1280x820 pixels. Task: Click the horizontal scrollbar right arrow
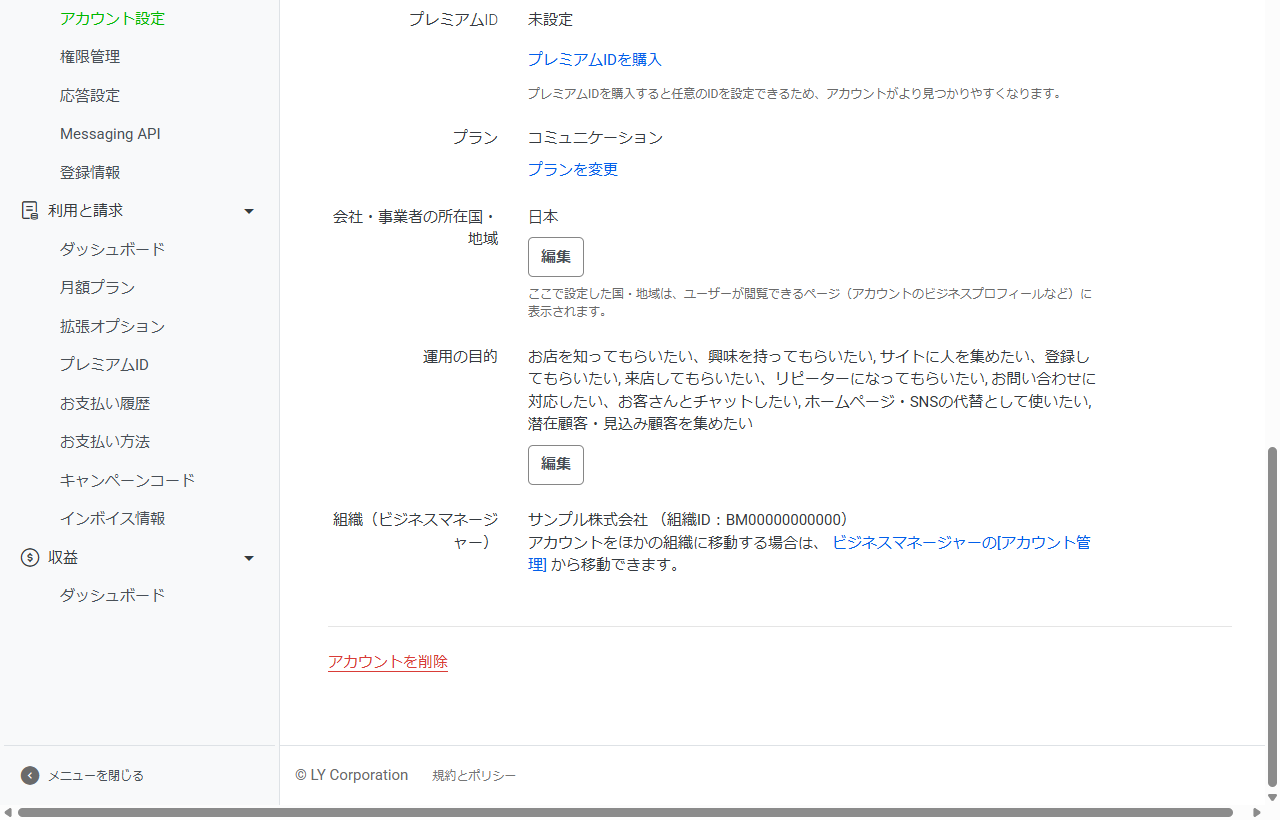pyautogui.click(x=1257, y=812)
